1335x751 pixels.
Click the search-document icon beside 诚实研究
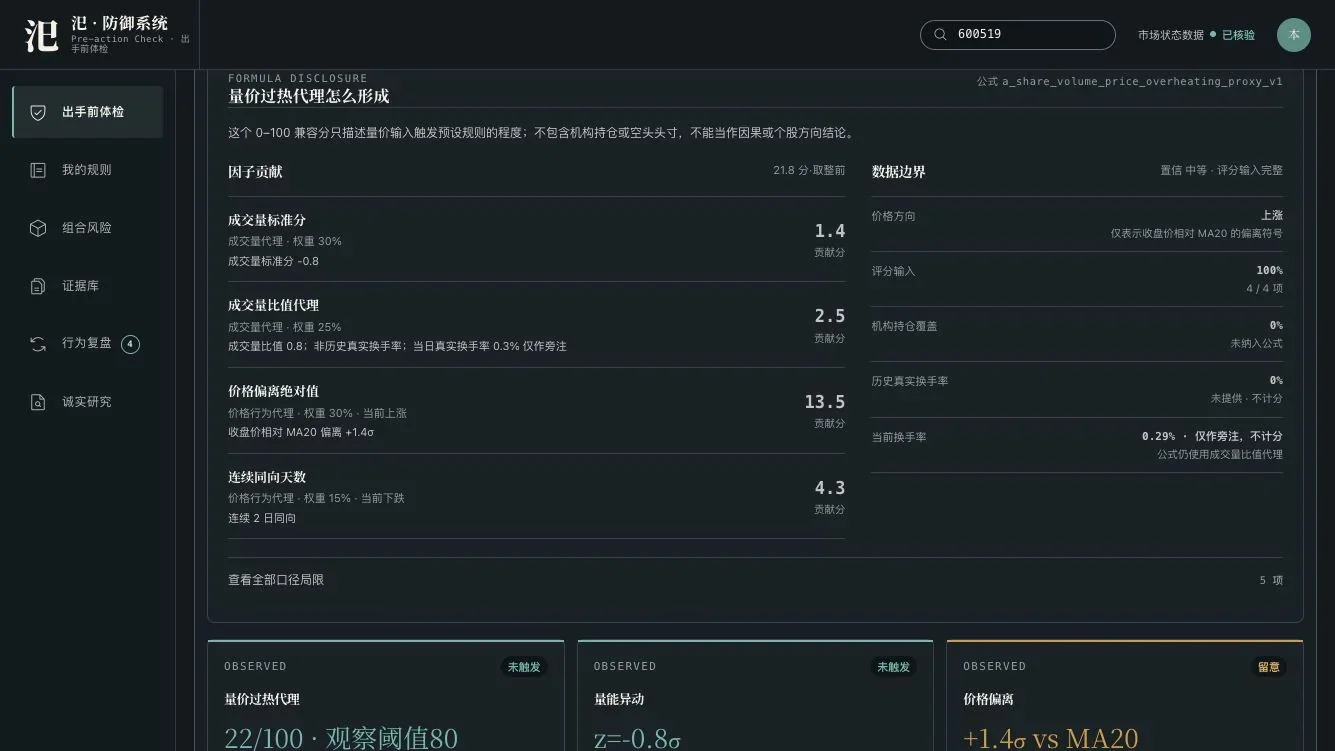click(38, 402)
